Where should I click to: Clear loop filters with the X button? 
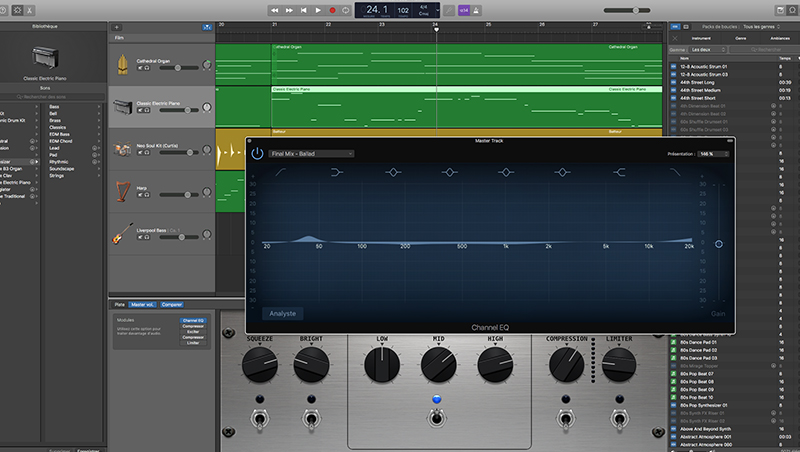pyautogui.click(x=675, y=38)
